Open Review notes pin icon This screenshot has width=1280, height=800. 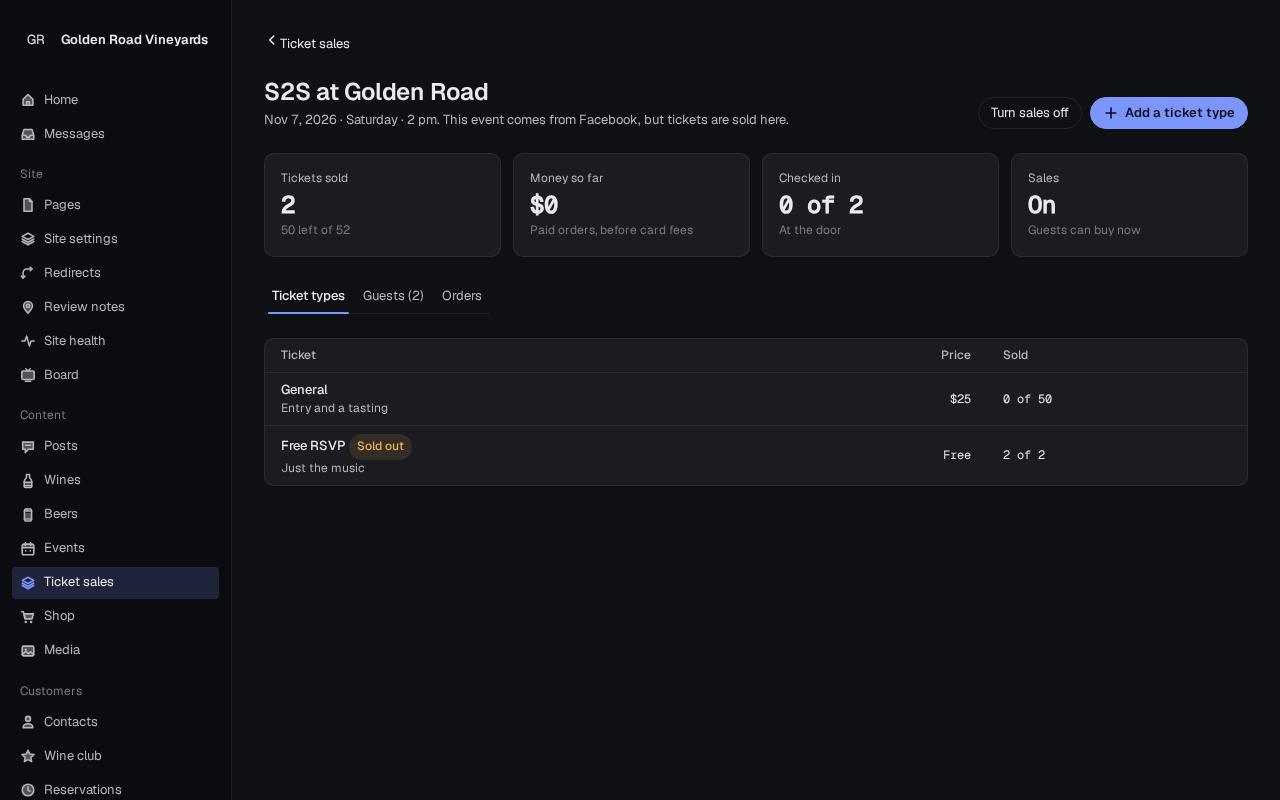28,307
